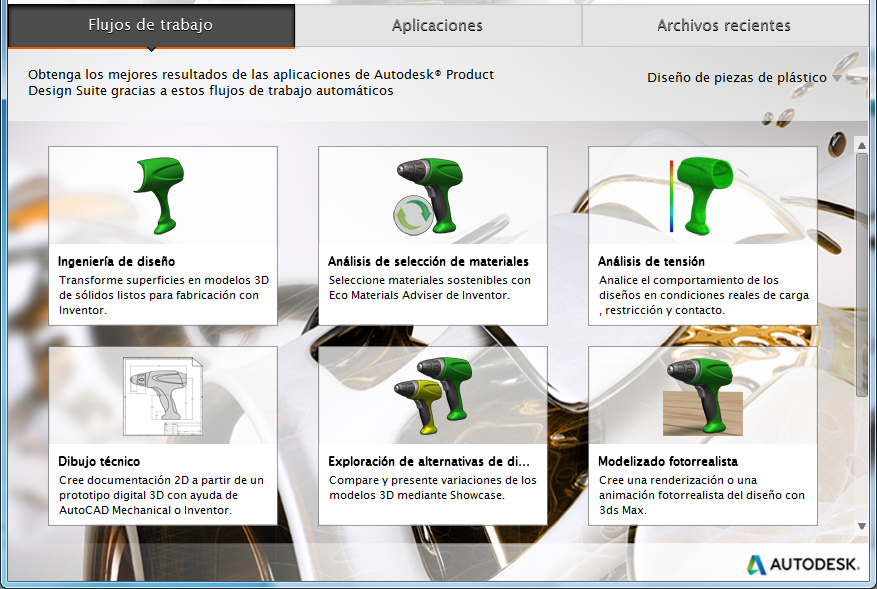This screenshot has height=589, width=877.
Task: Open Análisis de selección de materiales title
Action: tap(428, 261)
